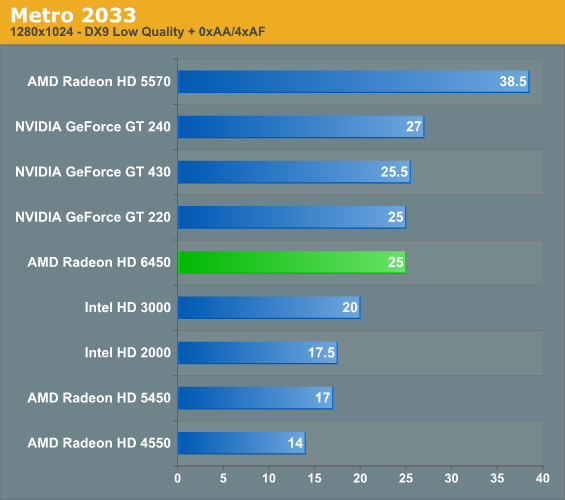Click the x-axis tick label 0
This screenshot has width=565, height=500.
point(177,478)
